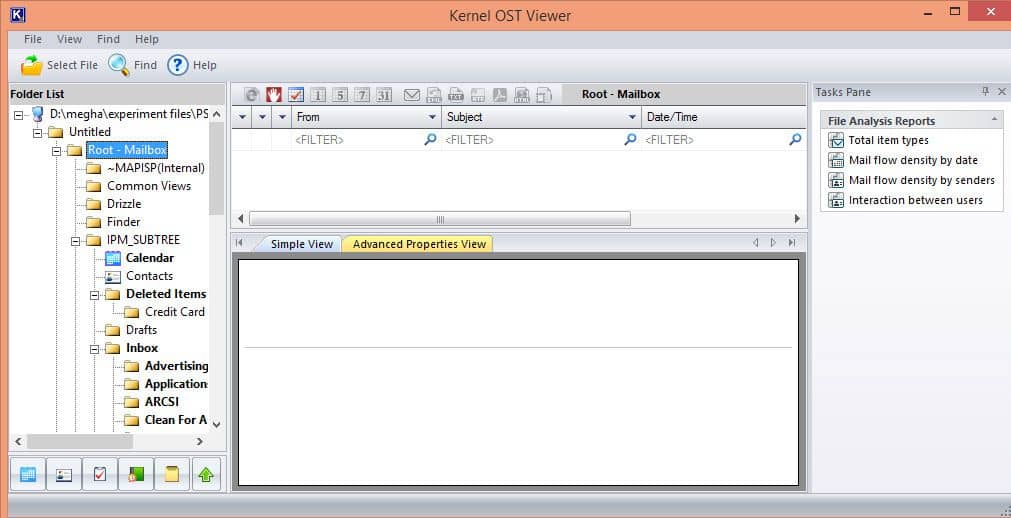Open the View menu
The height and width of the screenshot is (518, 1011).
pyautogui.click(x=69, y=39)
